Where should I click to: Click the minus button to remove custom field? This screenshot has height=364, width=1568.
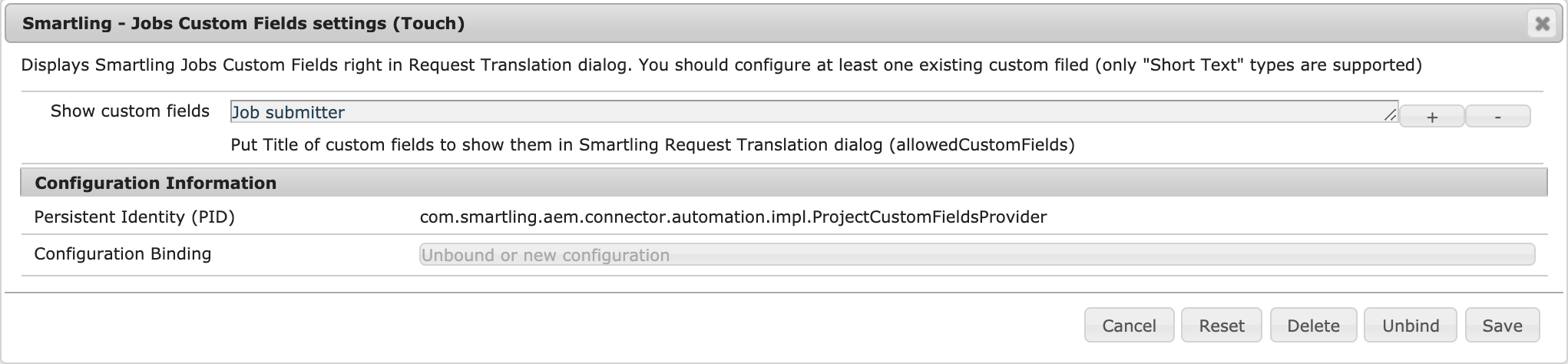1497,117
